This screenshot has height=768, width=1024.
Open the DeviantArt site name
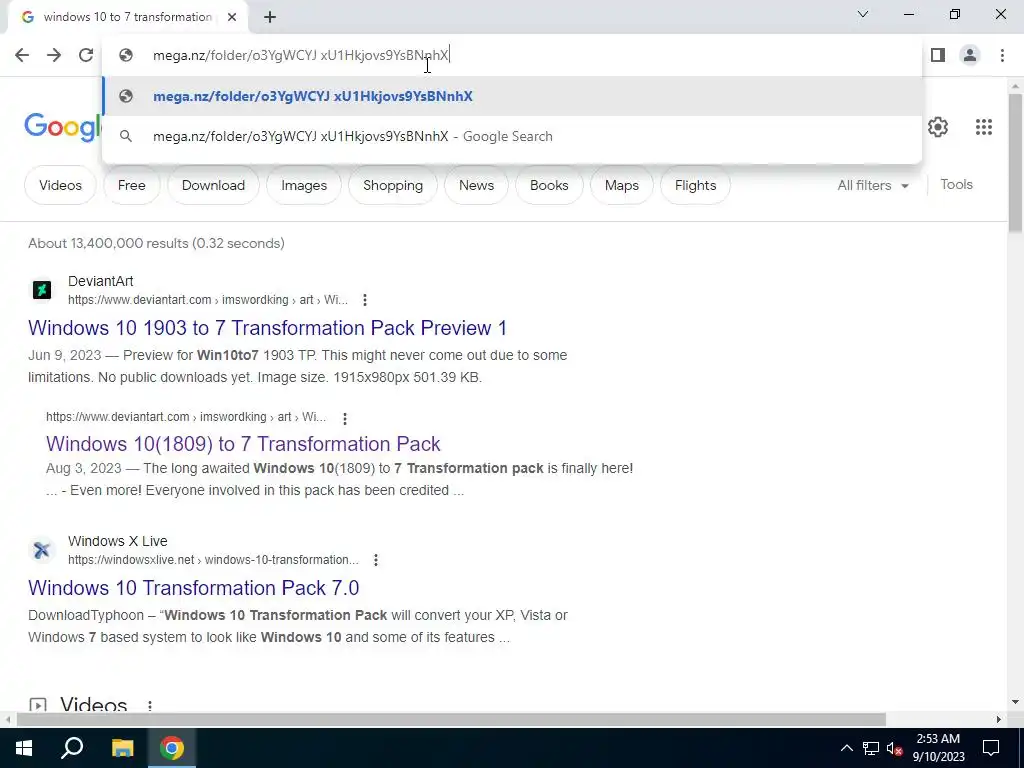tap(101, 281)
